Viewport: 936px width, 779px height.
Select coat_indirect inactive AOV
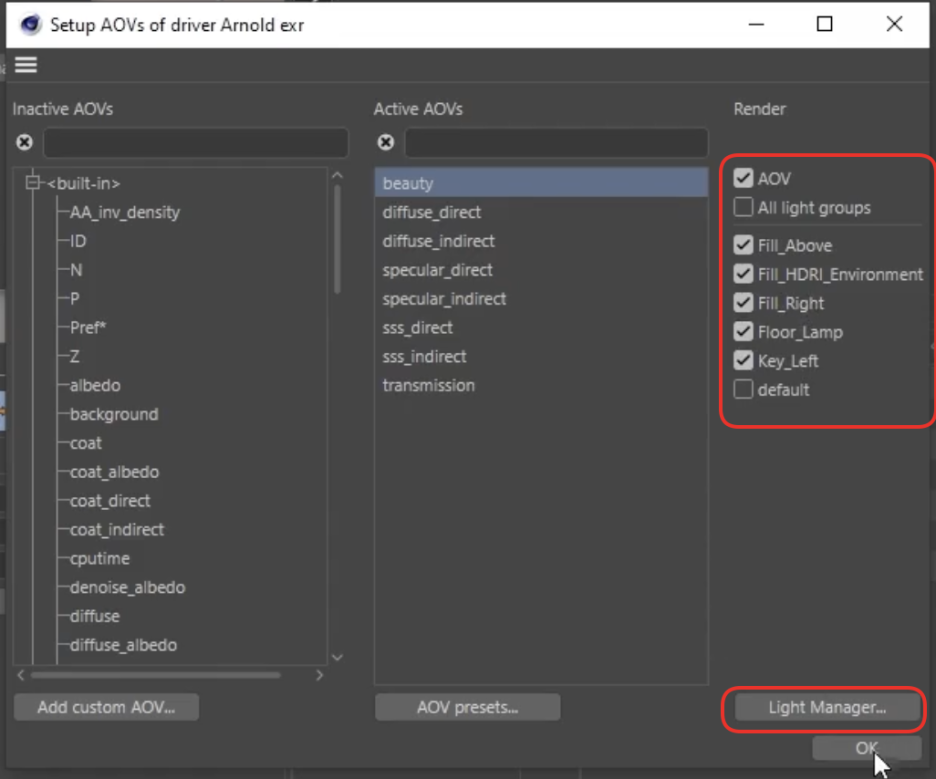click(x=117, y=529)
